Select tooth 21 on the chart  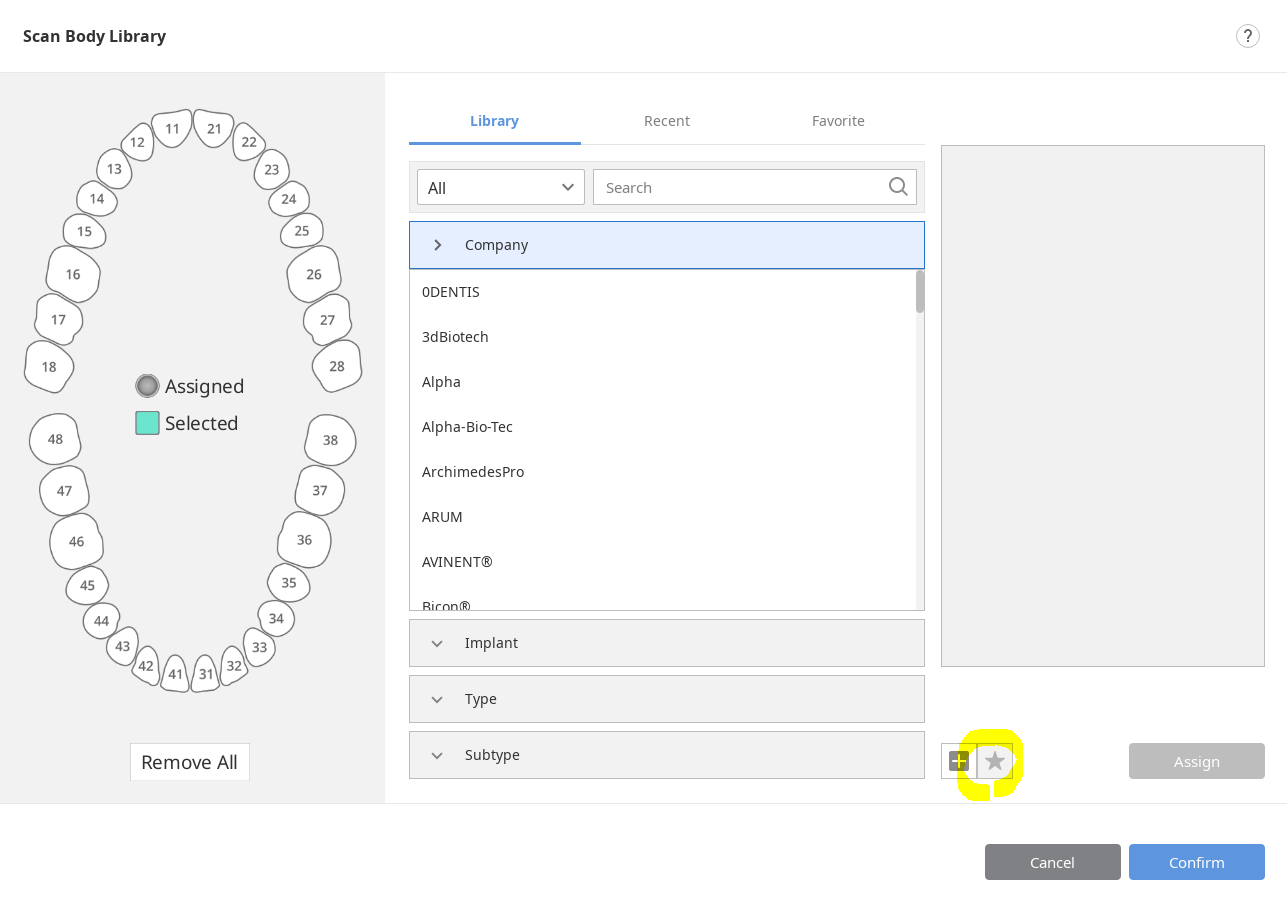pyautogui.click(x=214, y=128)
